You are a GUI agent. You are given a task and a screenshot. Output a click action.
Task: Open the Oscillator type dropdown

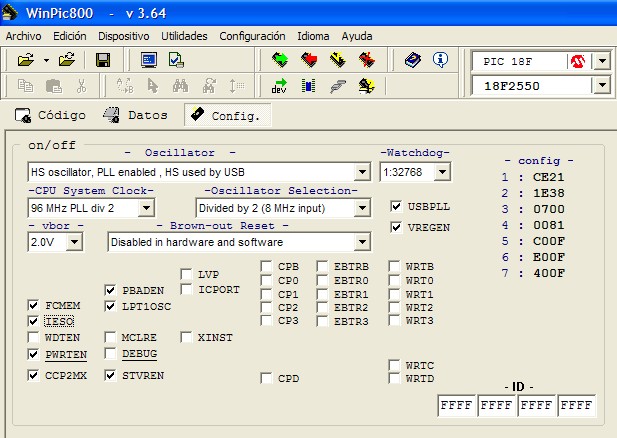click(x=362, y=173)
